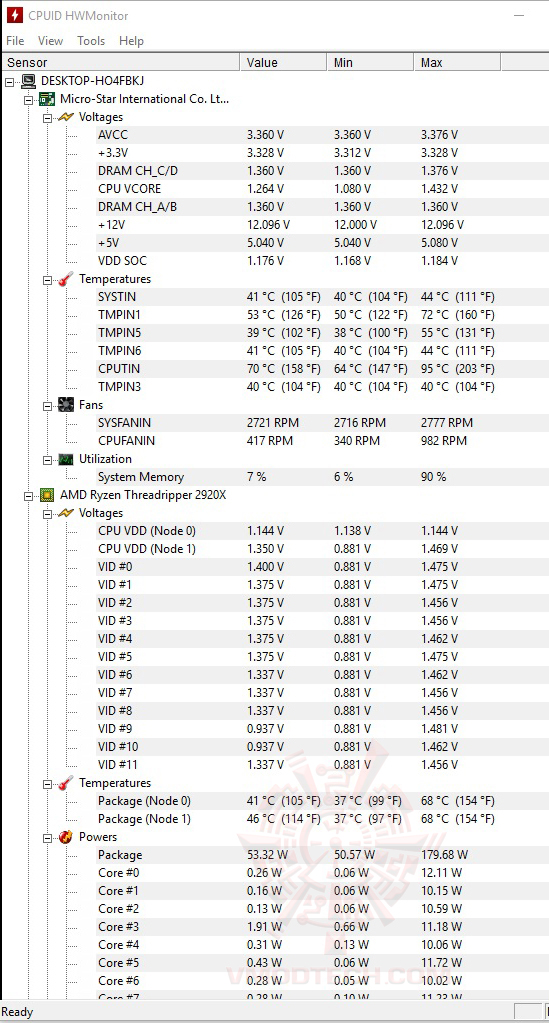Click the motherboard Voltages lightning icon
Image resolution: width=549 pixels, height=1023 pixels.
[66, 117]
